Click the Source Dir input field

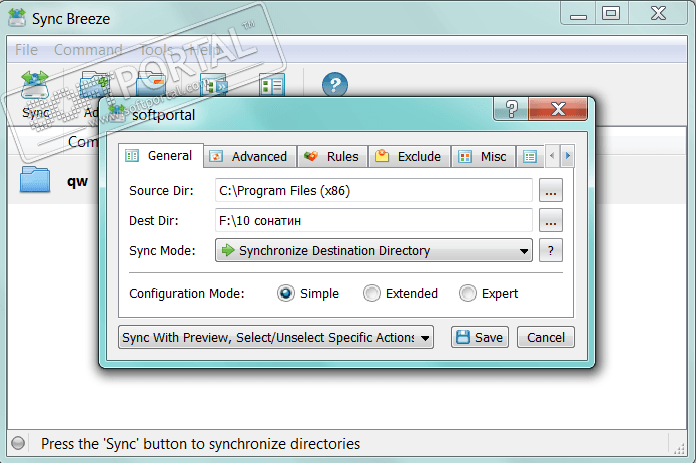pyautogui.click(x=374, y=190)
